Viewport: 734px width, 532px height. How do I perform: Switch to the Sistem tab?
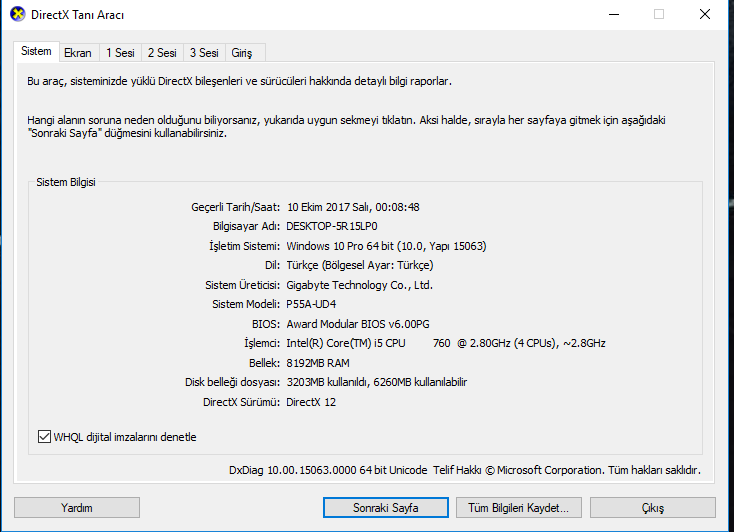click(x=36, y=52)
